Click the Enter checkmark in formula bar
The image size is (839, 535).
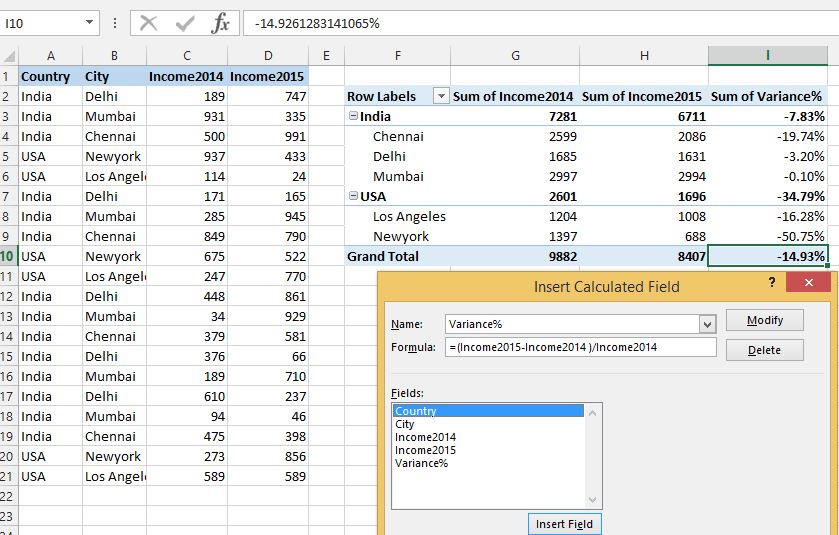[x=185, y=23]
